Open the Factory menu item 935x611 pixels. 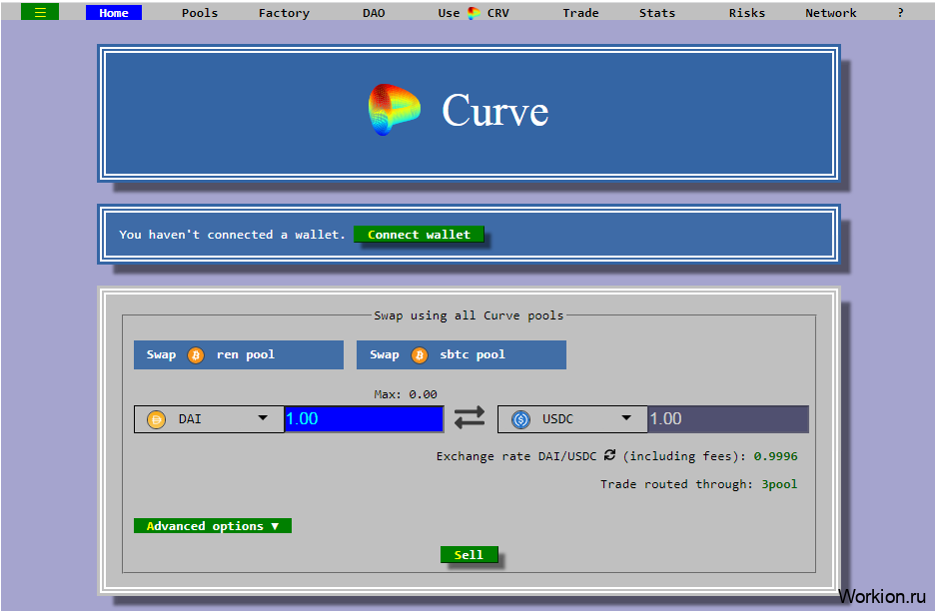click(284, 13)
